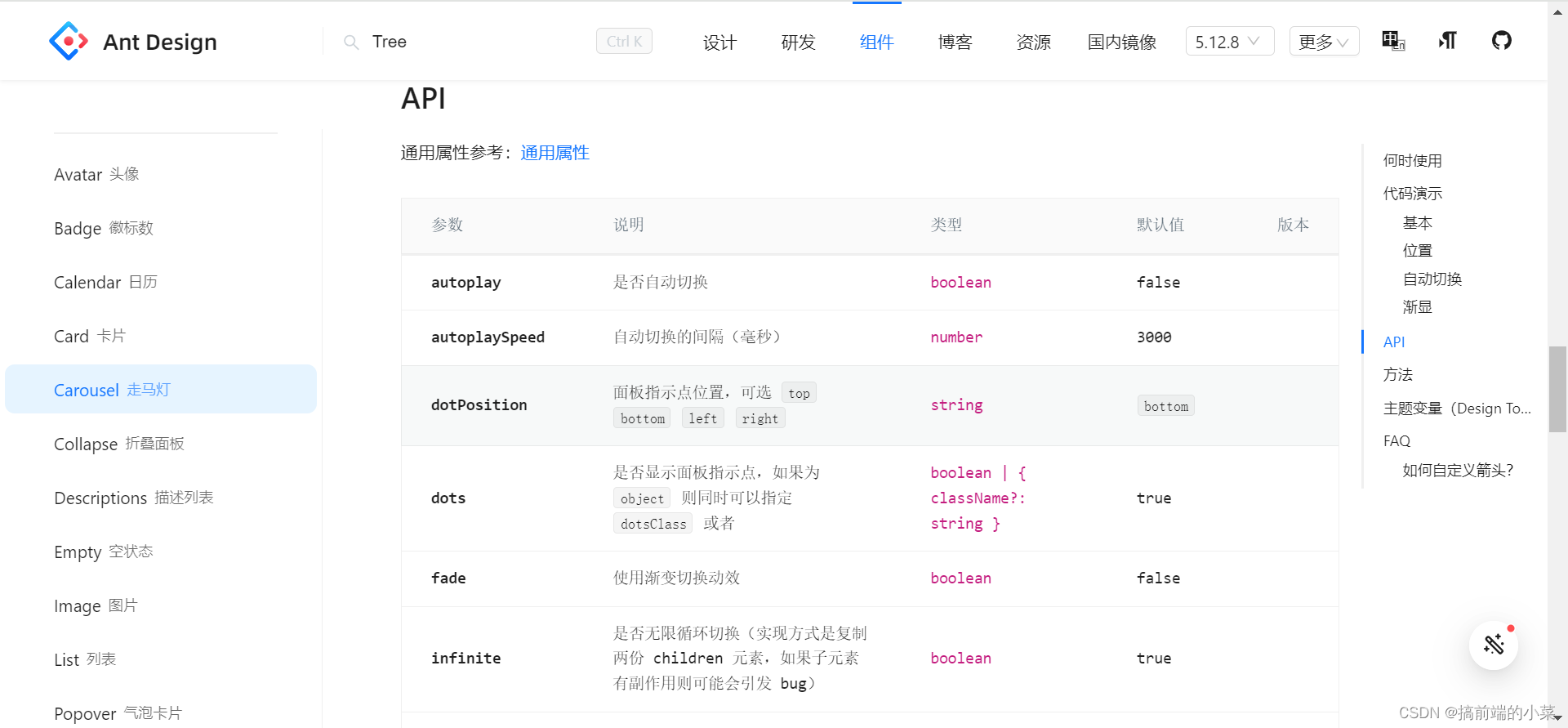The height and width of the screenshot is (728, 1568).
Task: Jump to 方法 anchor
Action: (1397, 375)
